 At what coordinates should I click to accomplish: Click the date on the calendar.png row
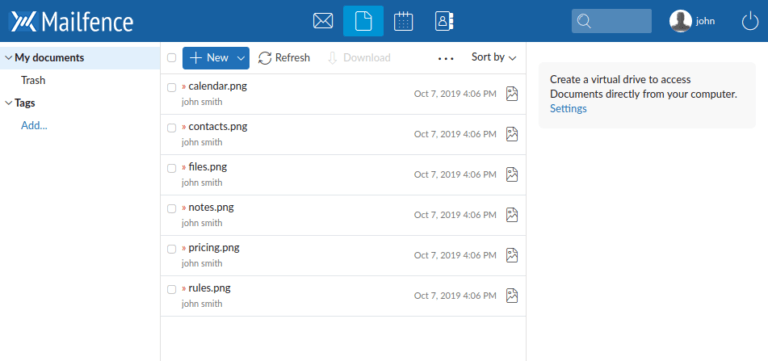(455, 94)
